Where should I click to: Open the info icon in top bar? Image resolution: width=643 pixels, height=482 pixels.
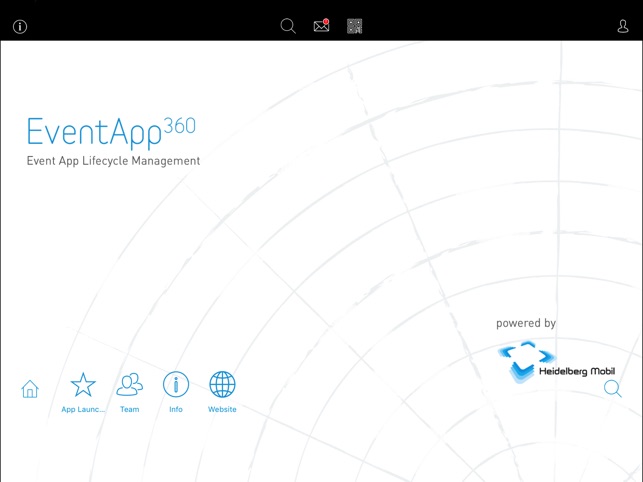tap(20, 27)
